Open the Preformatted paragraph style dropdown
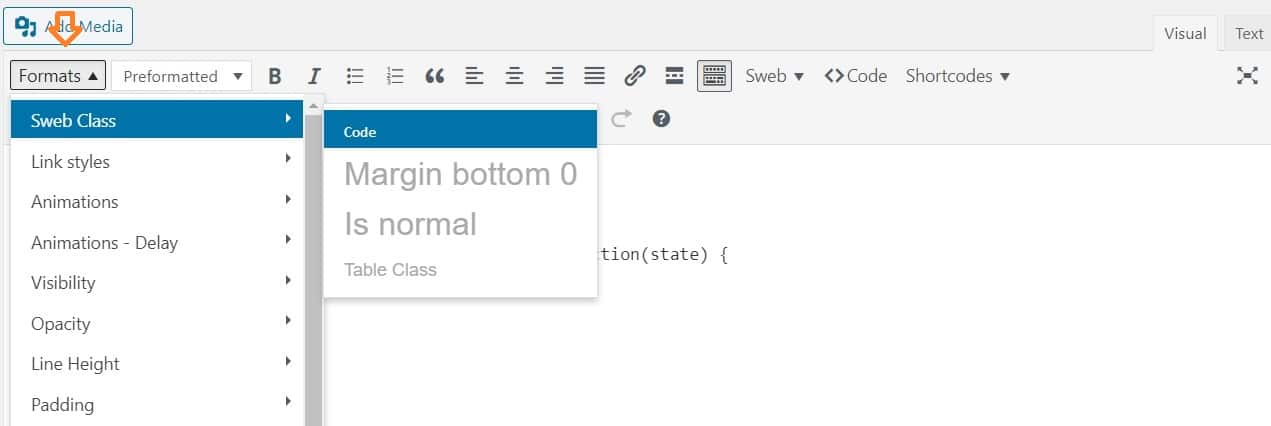1271x426 pixels. [x=181, y=76]
